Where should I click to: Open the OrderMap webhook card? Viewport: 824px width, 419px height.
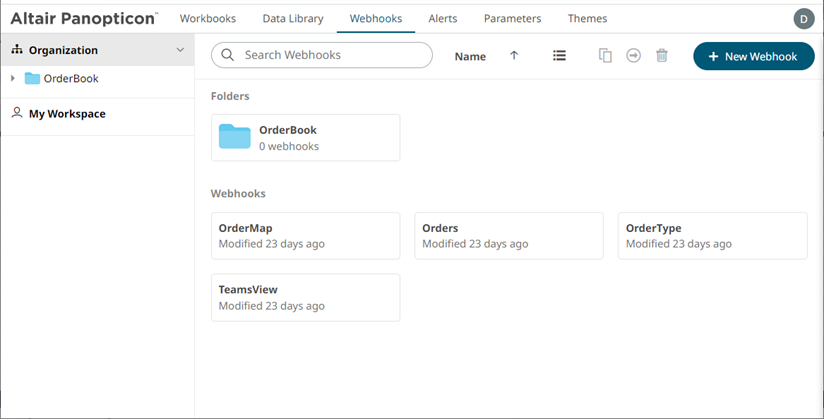305,236
